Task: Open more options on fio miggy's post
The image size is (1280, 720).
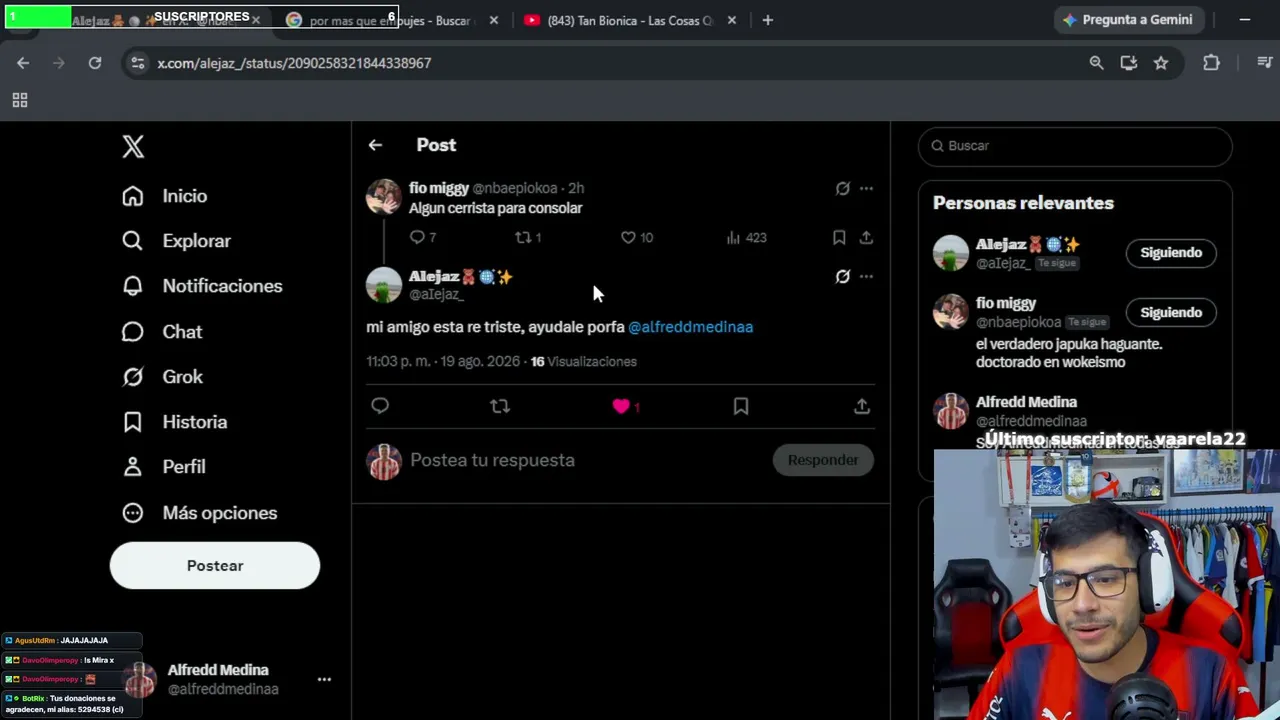Action: coord(866,188)
